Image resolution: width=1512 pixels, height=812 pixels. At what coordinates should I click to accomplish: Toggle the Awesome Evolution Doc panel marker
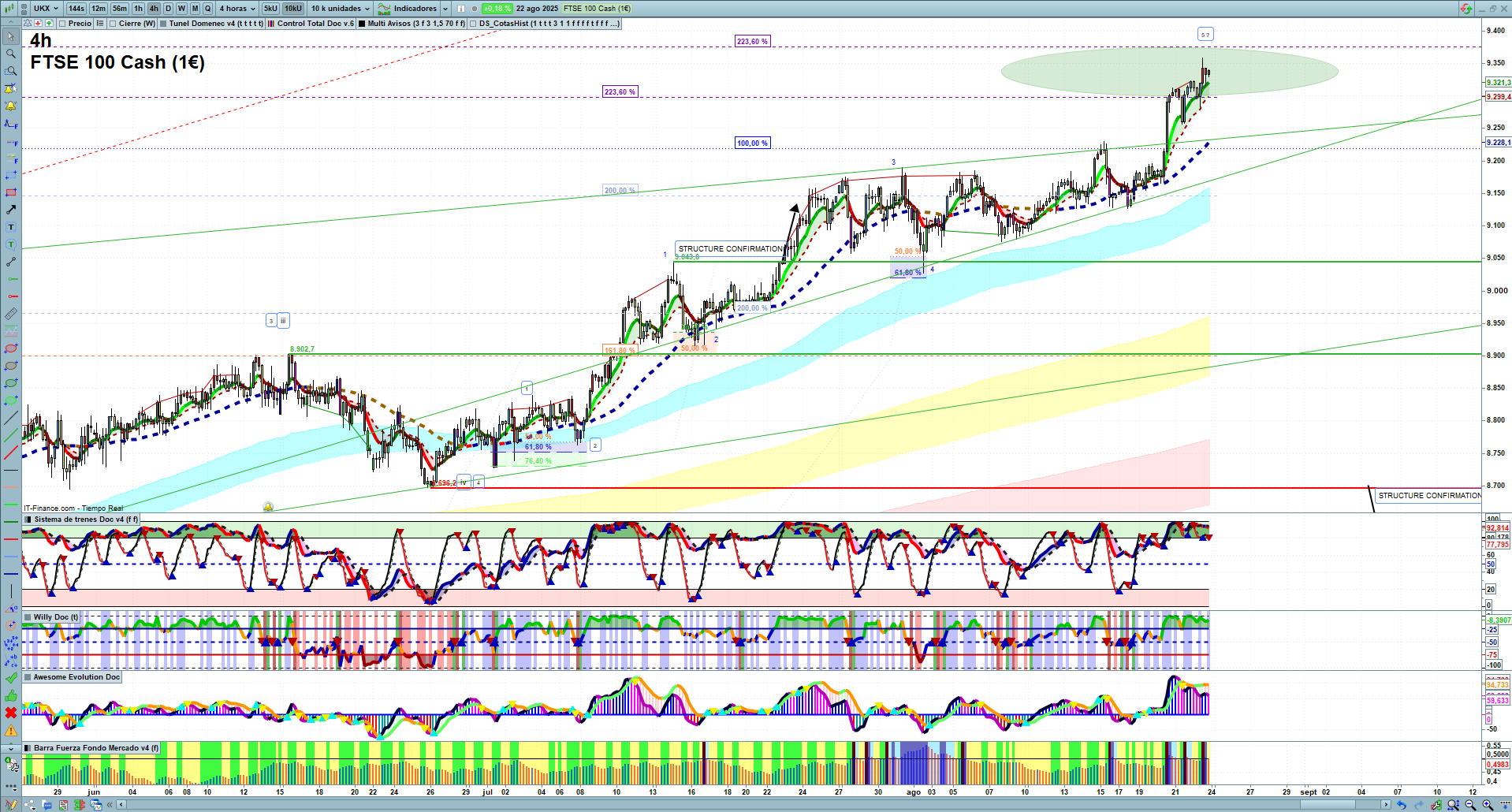(x=28, y=677)
